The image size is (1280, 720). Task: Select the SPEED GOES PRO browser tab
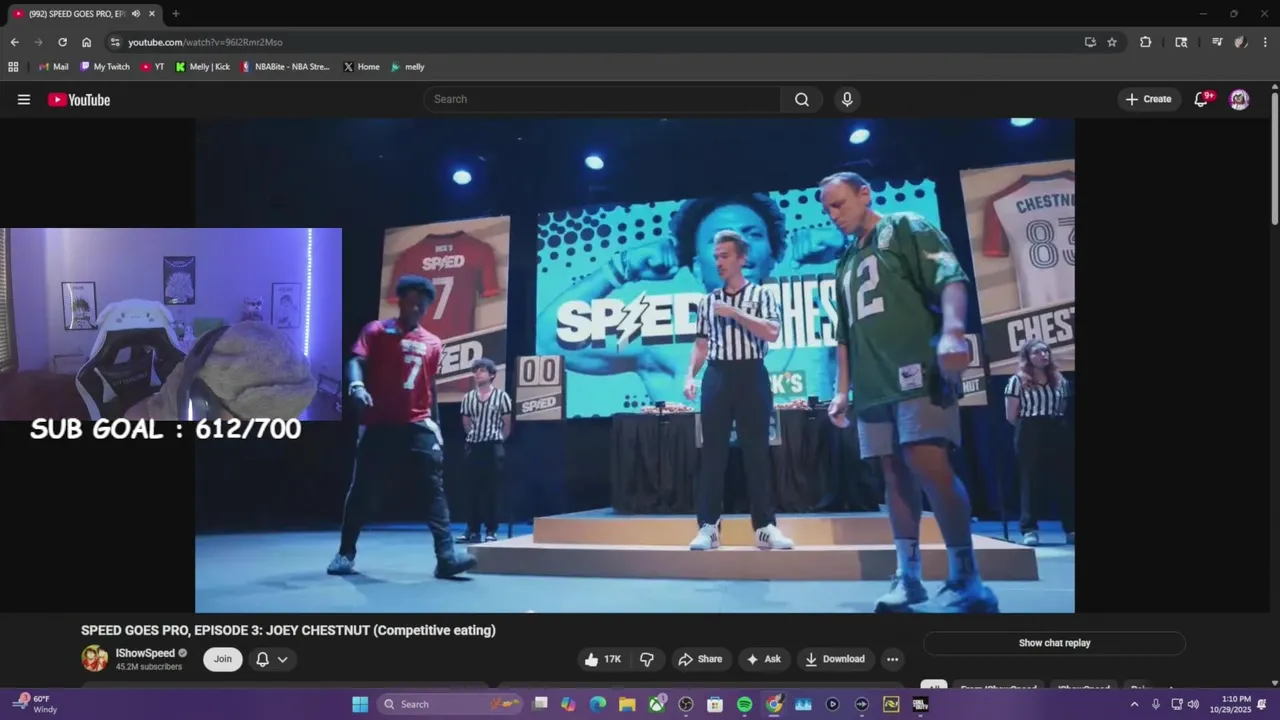click(x=78, y=14)
